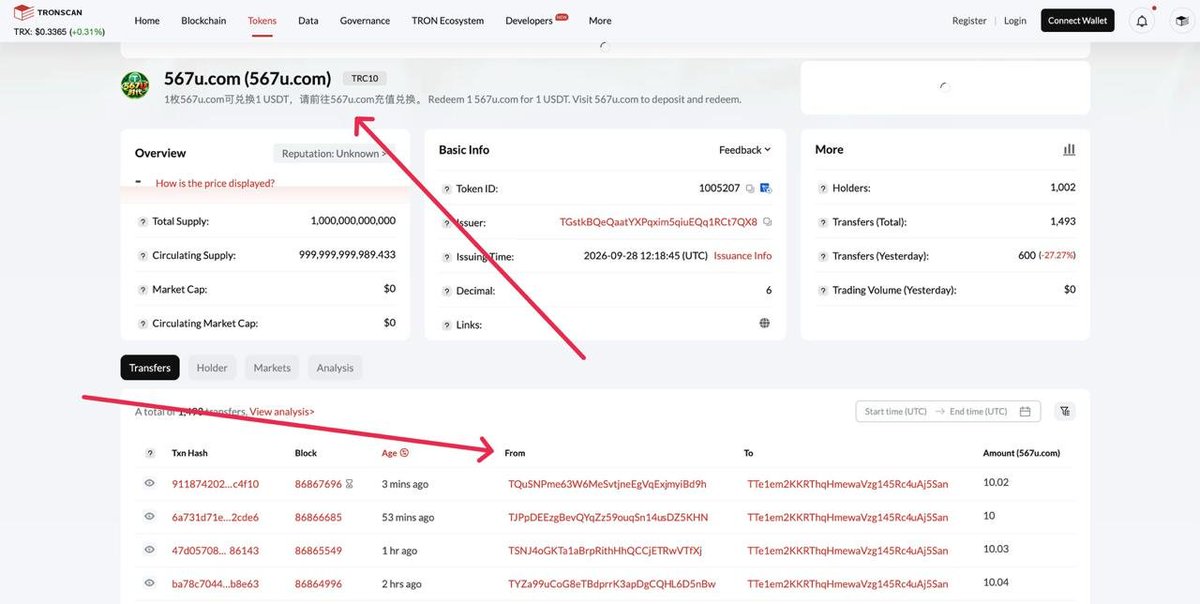The image size is (1200, 604).
Task: Click the eye icon for transaction ba78c7044...b8e63
Action: click(x=150, y=584)
